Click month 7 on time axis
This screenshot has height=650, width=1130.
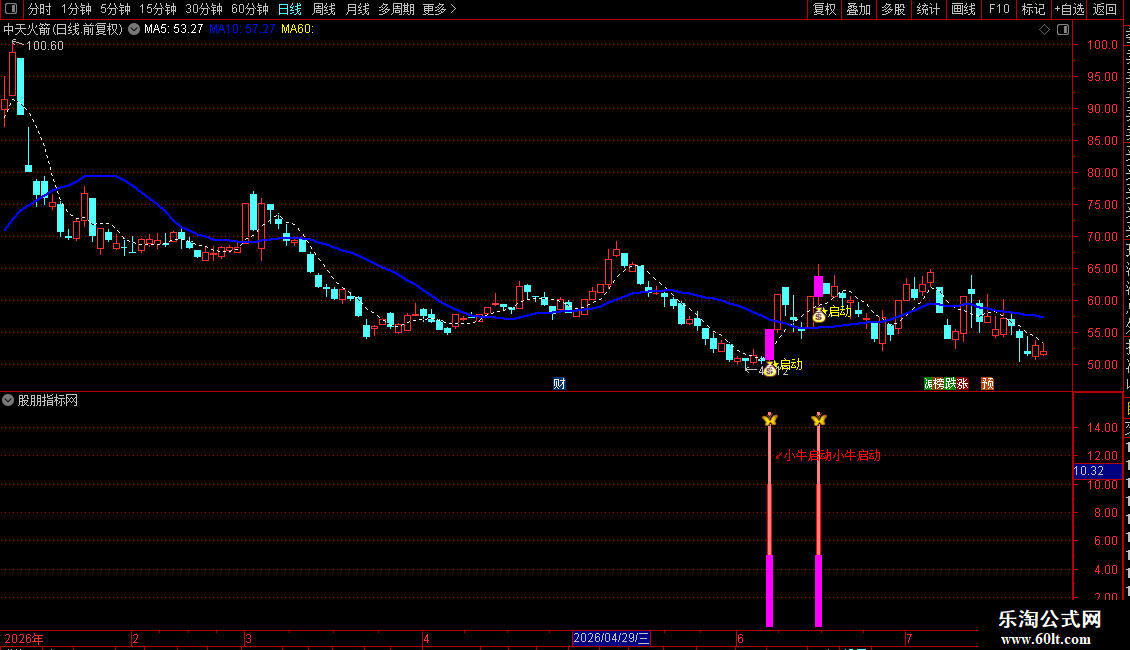(909, 638)
